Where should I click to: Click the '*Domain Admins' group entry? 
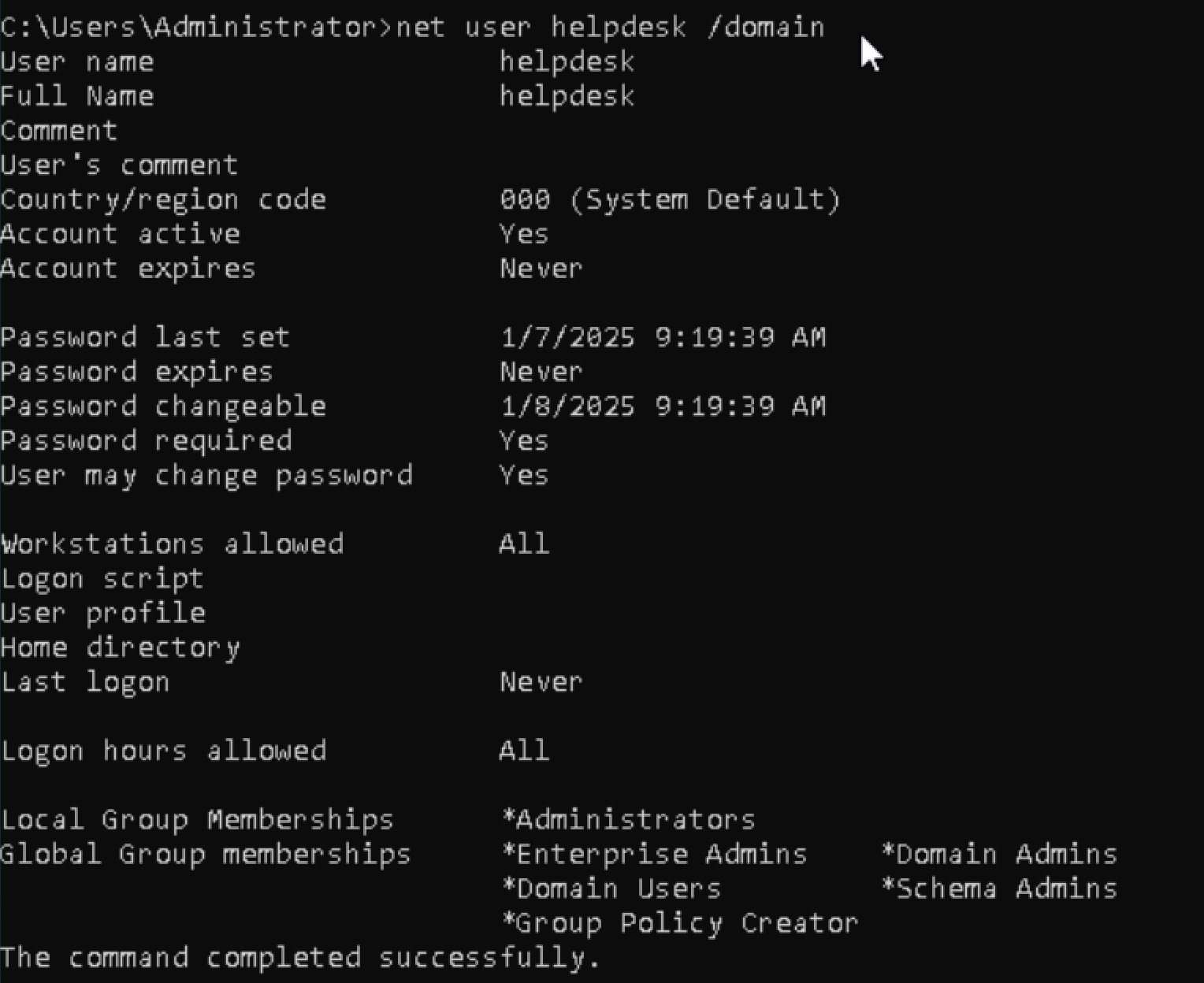pos(999,855)
